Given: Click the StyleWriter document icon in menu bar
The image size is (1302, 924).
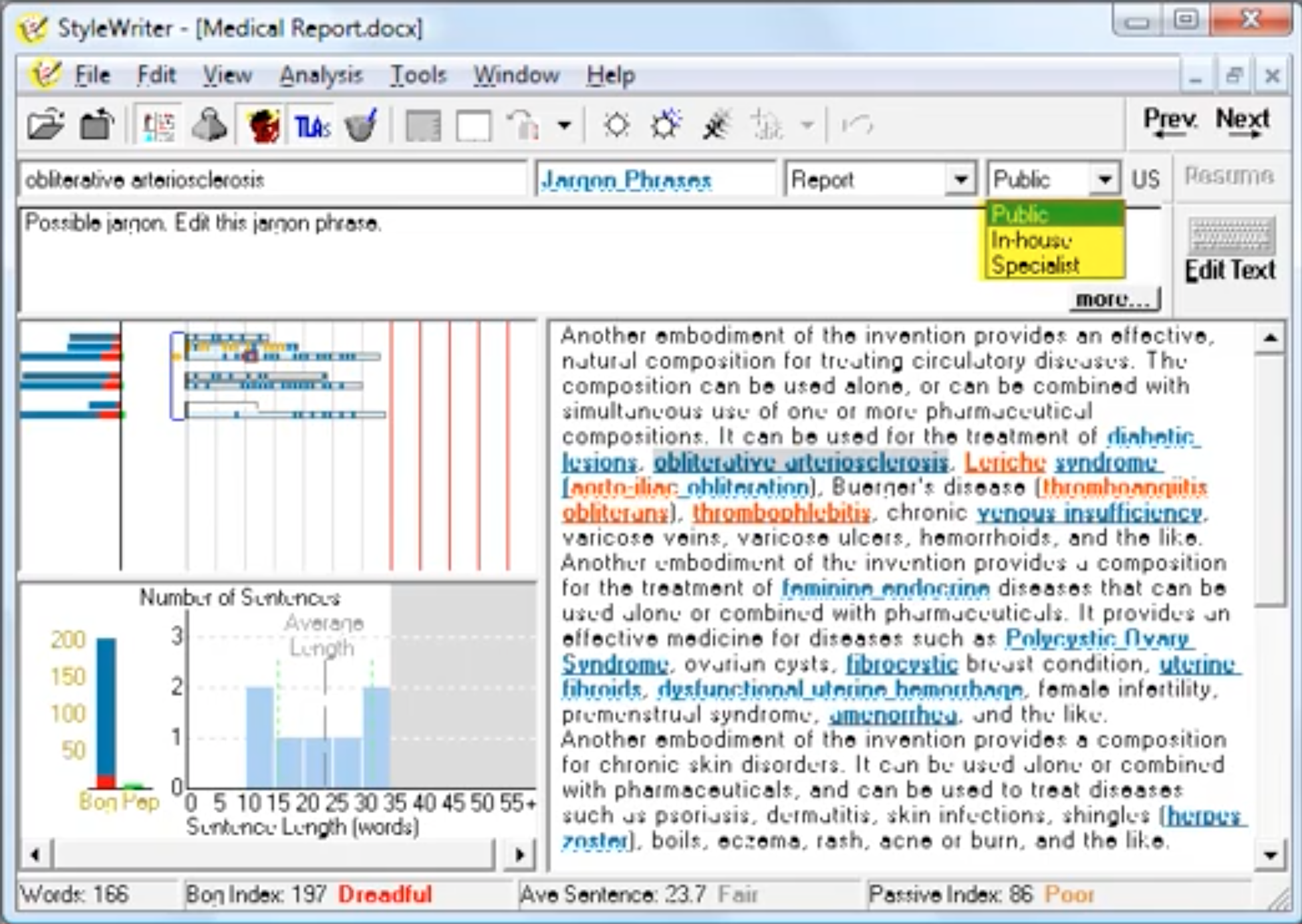Looking at the screenshot, I should pyautogui.click(x=45, y=74).
